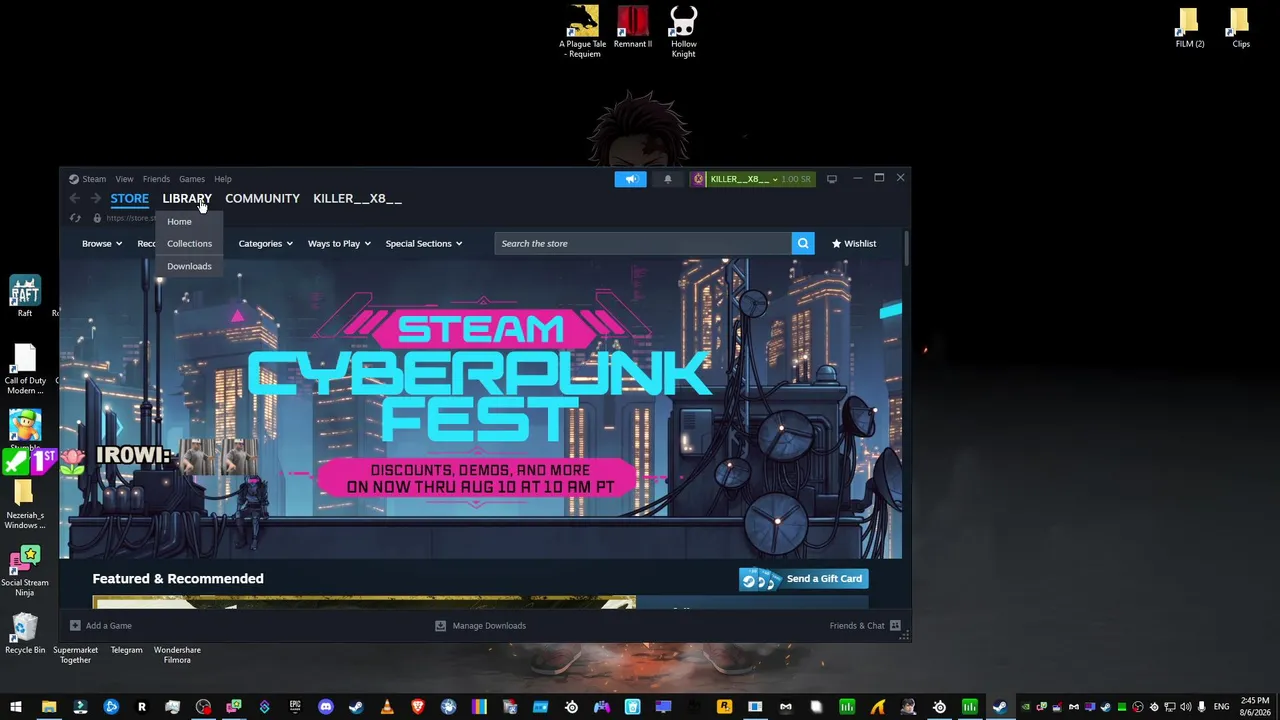Open the Remnant II desktop shortcut
Screen dimensions: 1280x720
point(633,27)
